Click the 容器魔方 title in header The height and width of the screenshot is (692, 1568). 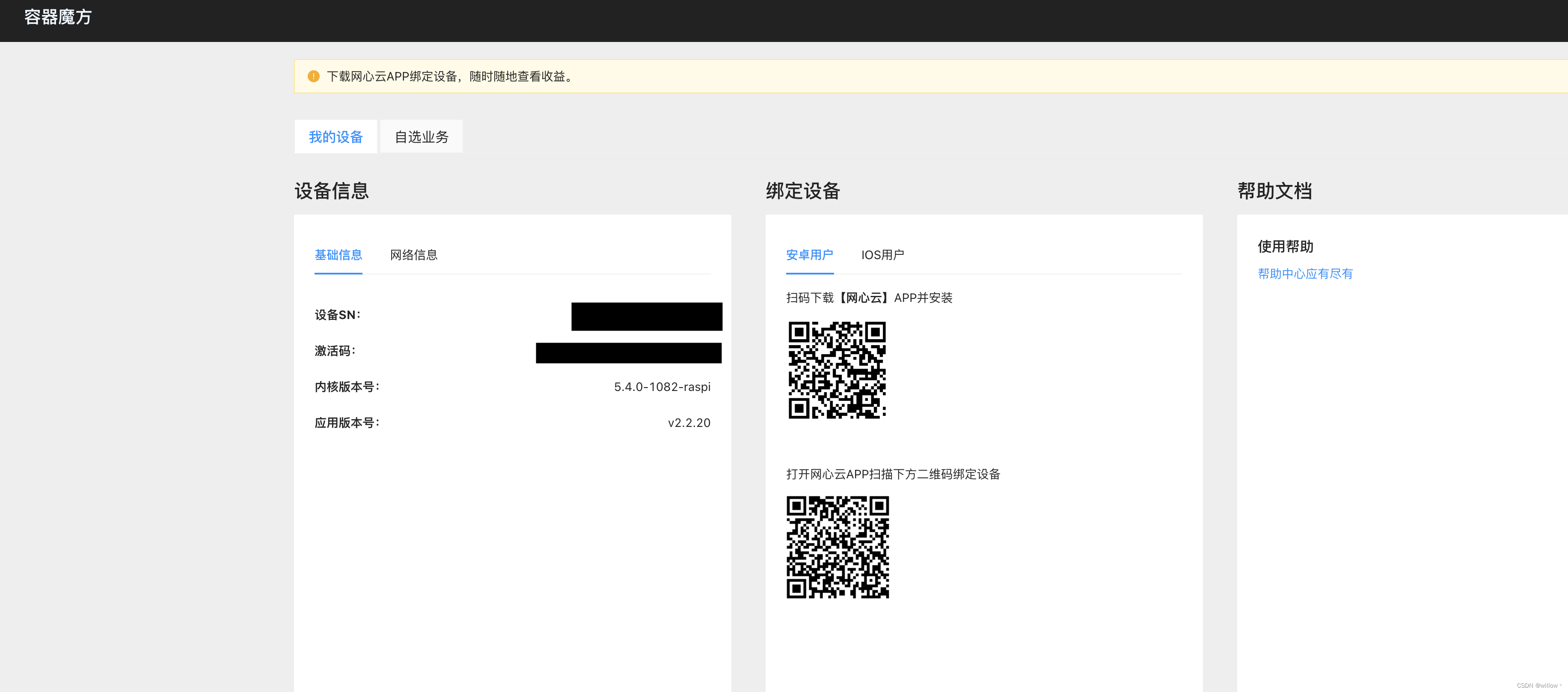(58, 17)
